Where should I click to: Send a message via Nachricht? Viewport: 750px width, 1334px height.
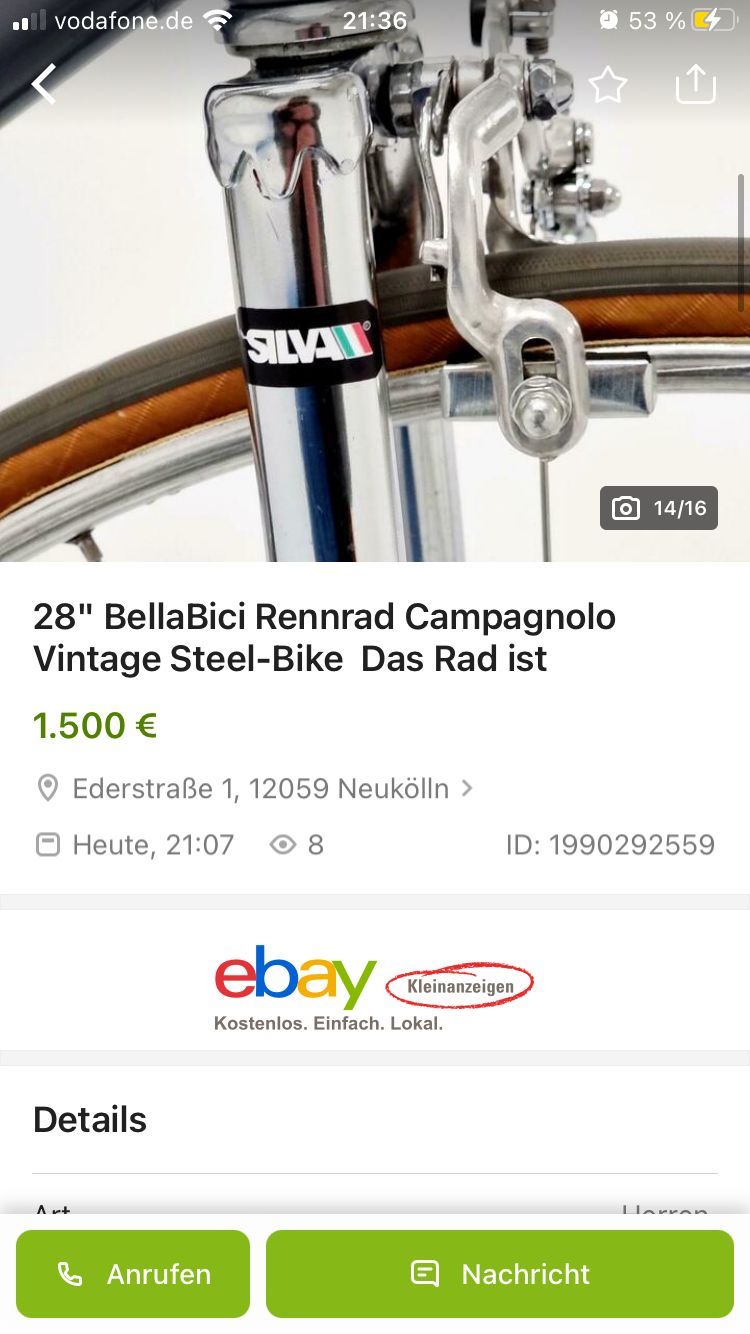(x=500, y=1273)
